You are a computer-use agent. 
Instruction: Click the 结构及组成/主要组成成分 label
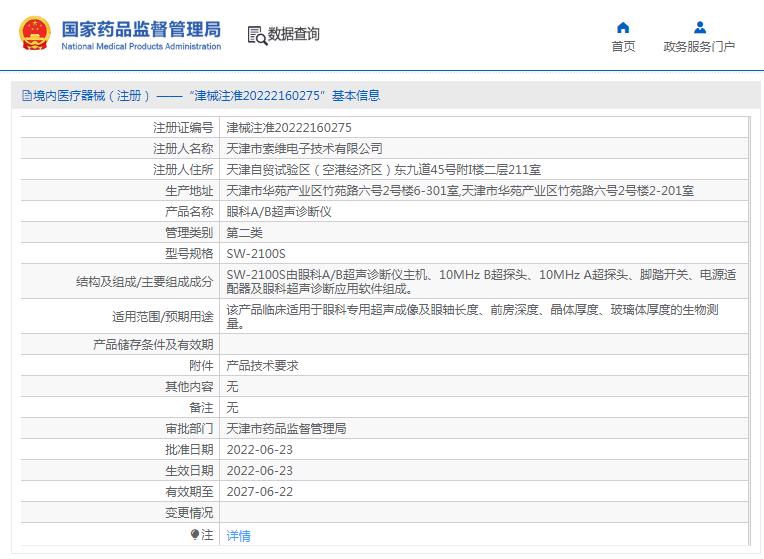145,282
